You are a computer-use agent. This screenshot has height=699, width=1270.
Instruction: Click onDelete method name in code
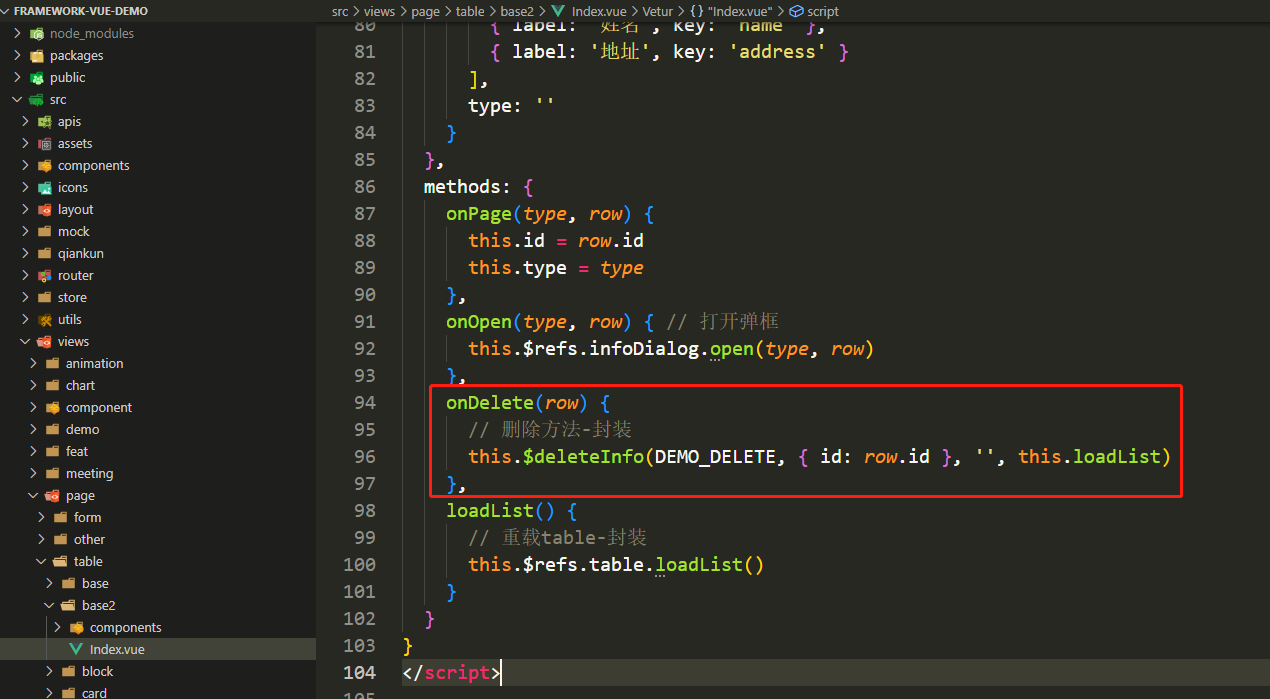pyautogui.click(x=490, y=402)
